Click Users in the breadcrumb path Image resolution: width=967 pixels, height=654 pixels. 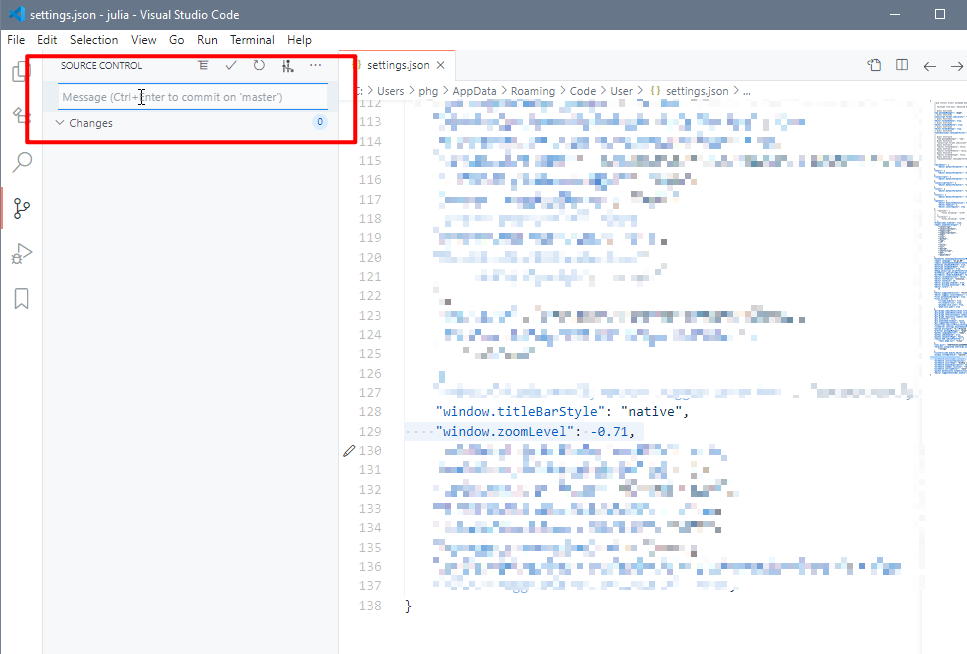point(390,90)
